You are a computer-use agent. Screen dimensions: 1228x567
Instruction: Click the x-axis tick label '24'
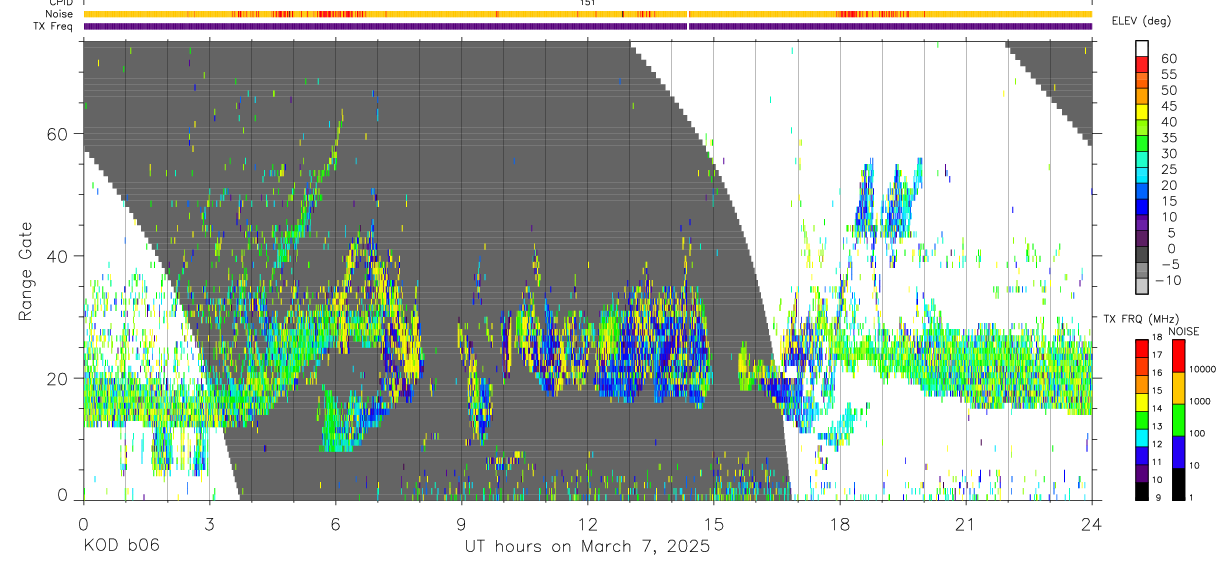(x=1092, y=524)
